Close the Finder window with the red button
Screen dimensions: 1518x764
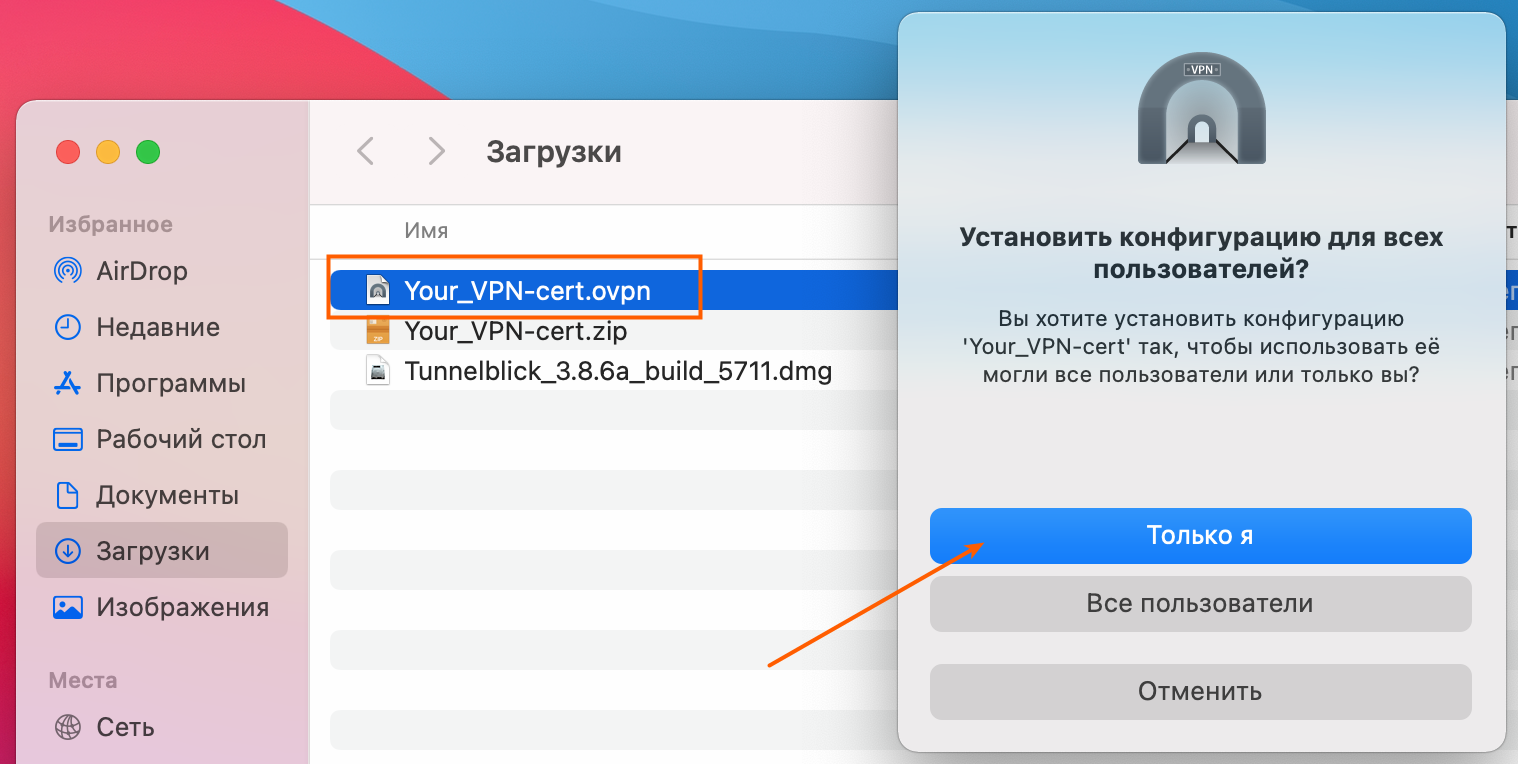point(68,152)
